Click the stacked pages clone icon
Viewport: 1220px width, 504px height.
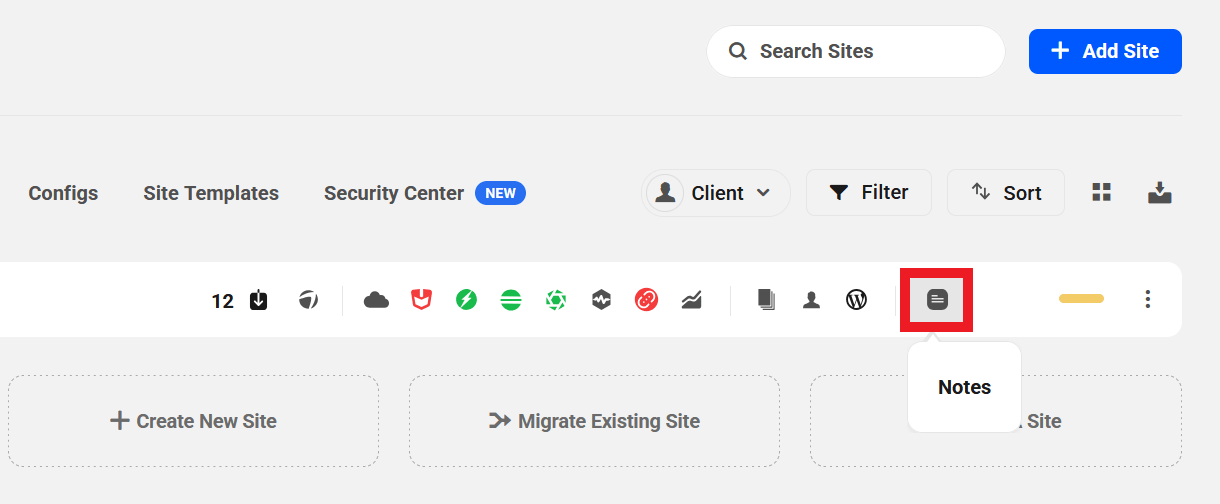(766, 299)
